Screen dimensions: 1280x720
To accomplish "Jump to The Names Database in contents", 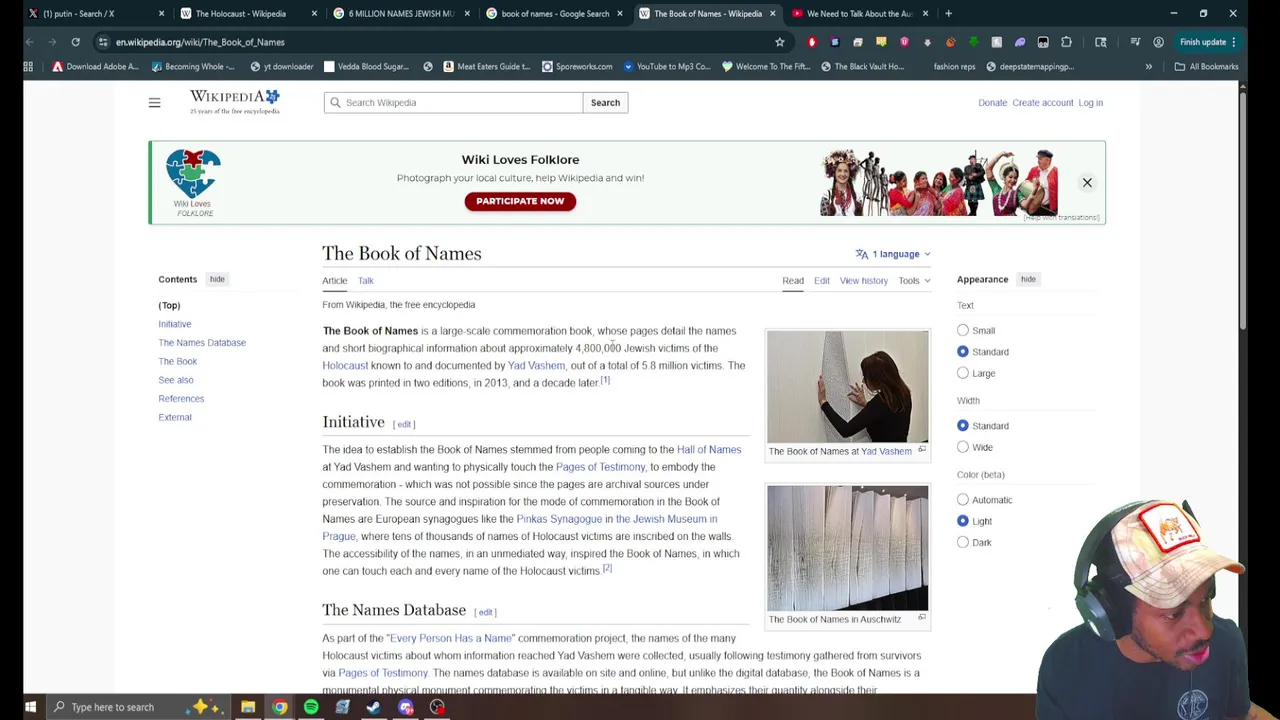I will point(202,342).
